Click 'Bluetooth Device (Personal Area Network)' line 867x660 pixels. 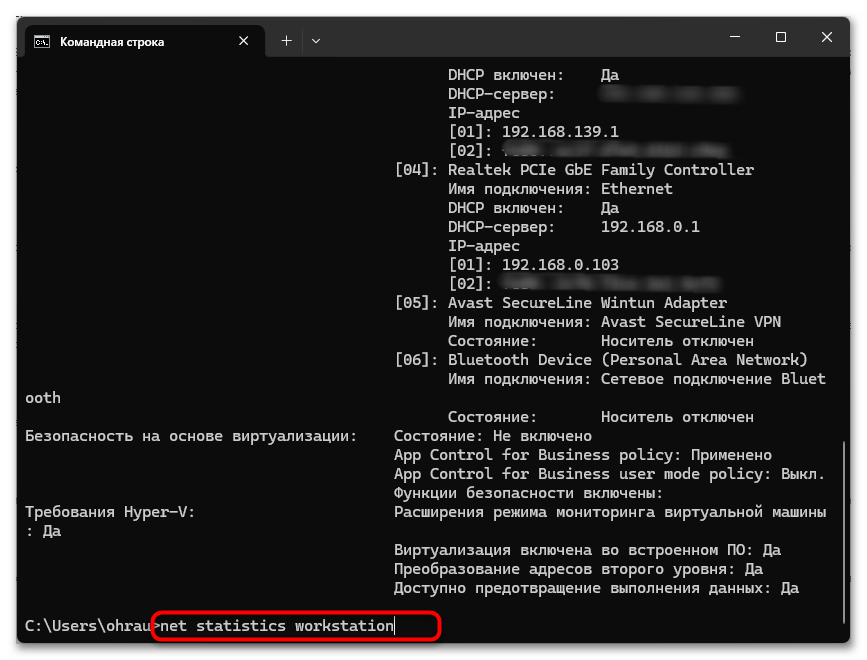click(628, 360)
